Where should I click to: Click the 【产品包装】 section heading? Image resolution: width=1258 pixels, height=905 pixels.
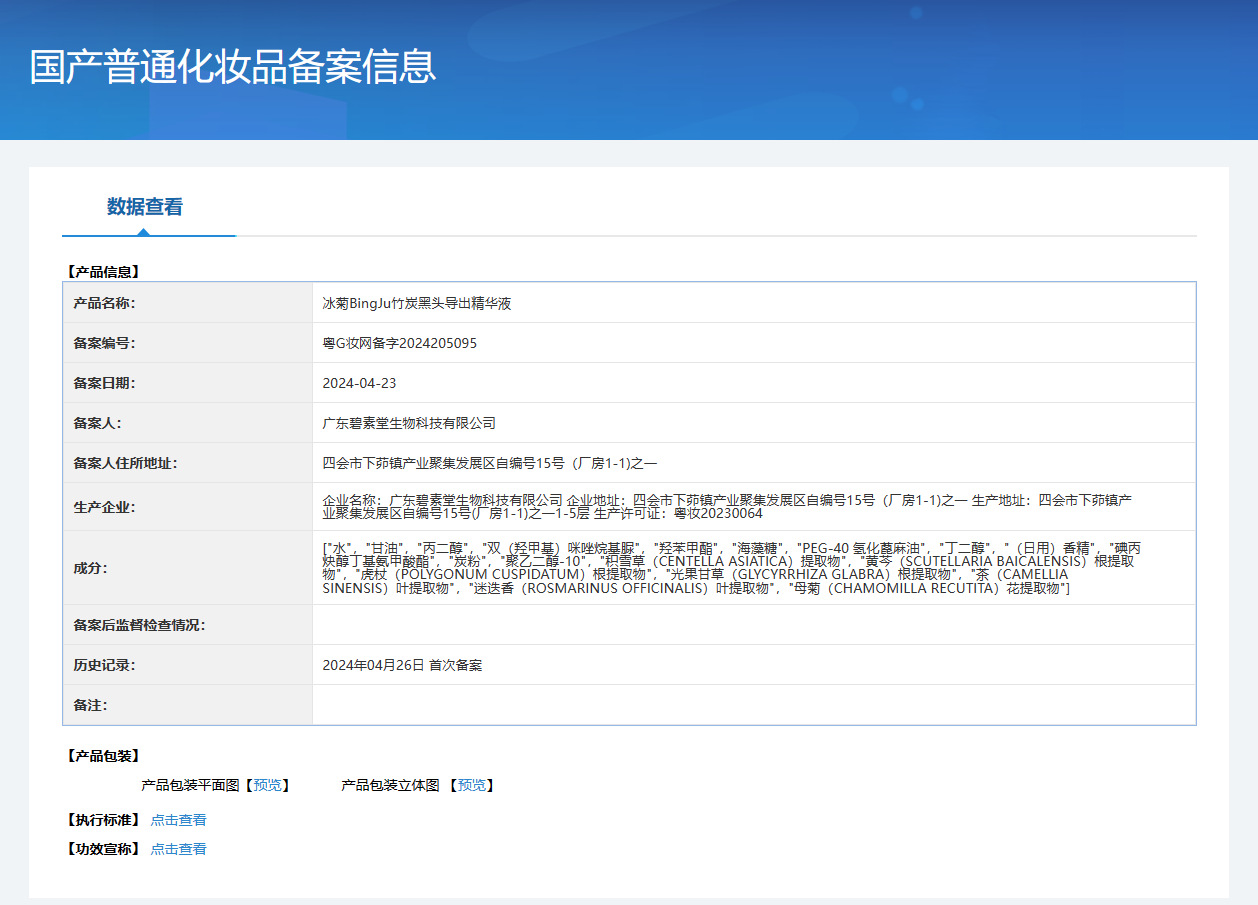point(103,756)
